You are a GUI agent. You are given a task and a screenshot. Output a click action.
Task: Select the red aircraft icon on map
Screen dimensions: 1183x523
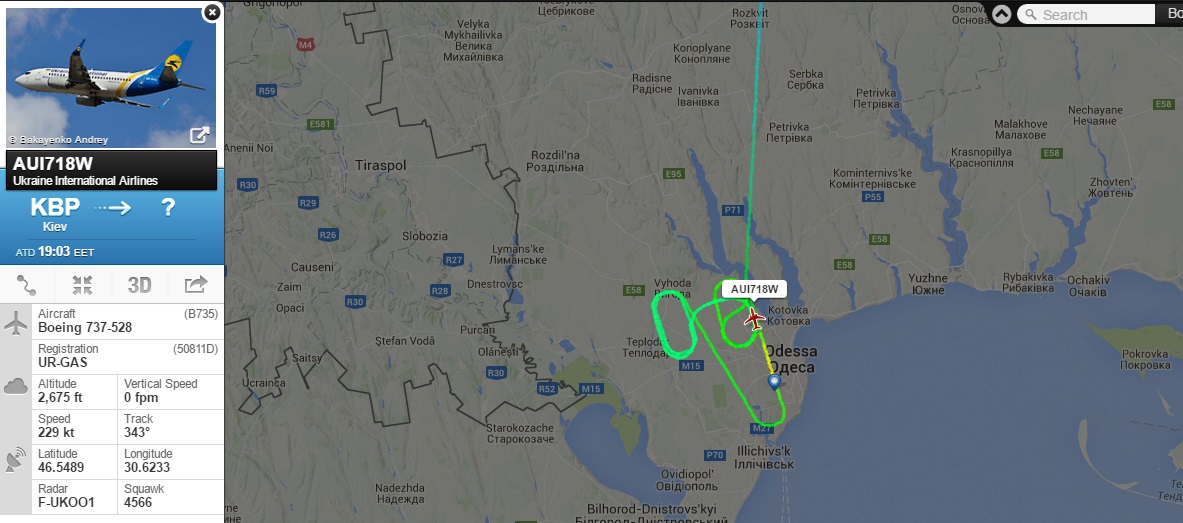(754, 319)
